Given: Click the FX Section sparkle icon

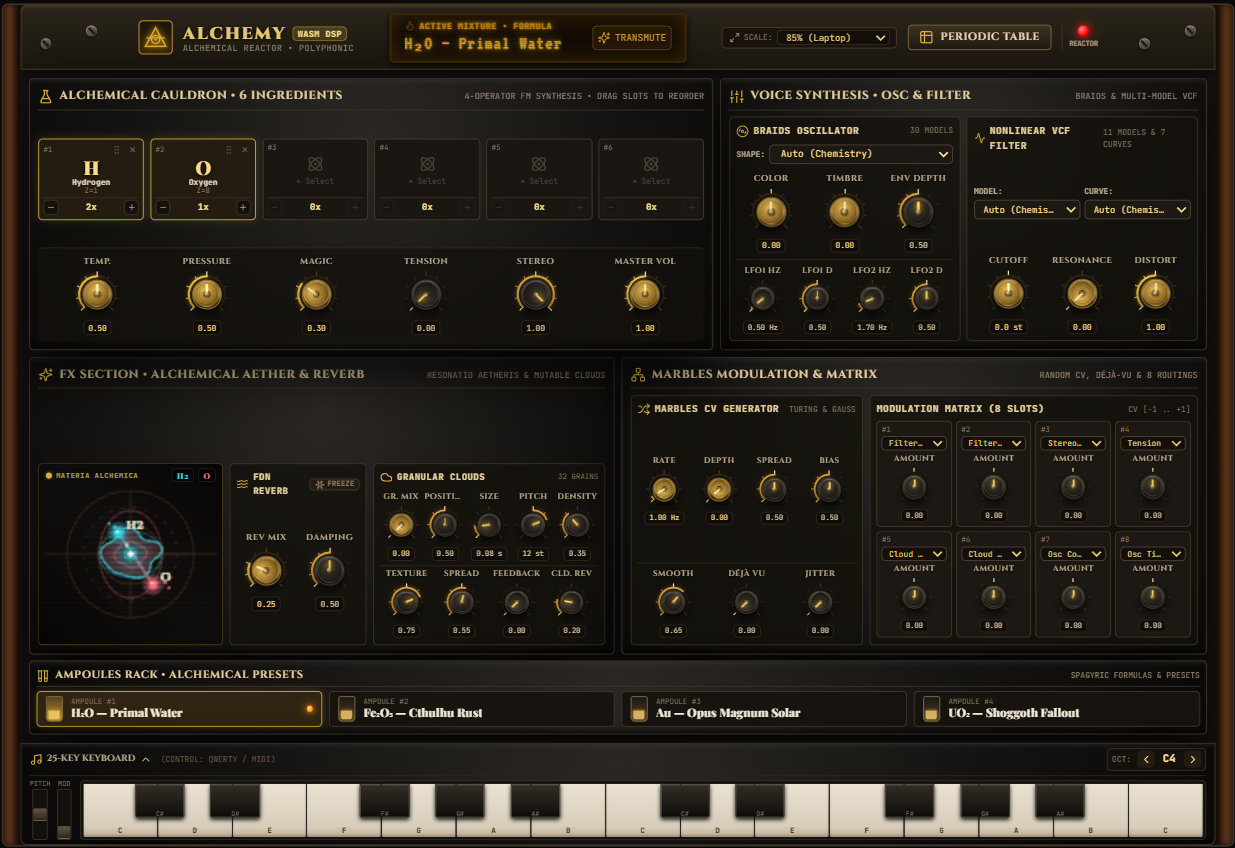Looking at the screenshot, I should [x=45, y=375].
